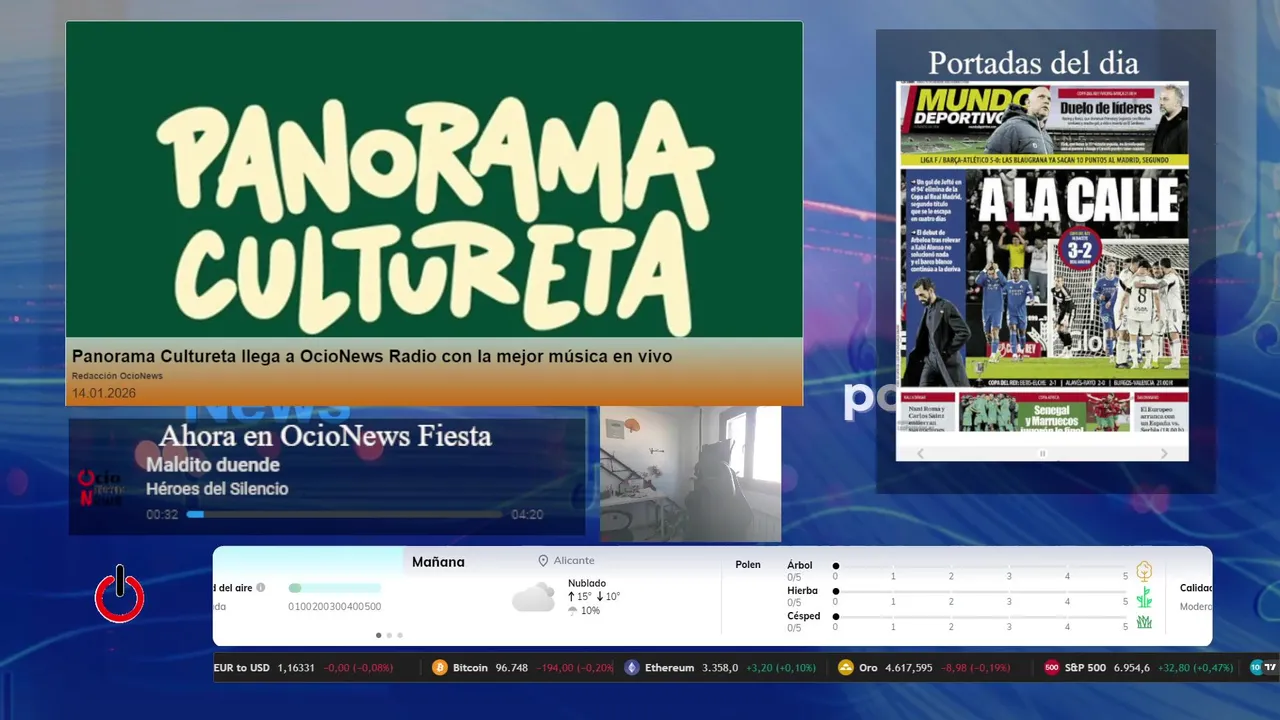Screen dimensions: 1280x720
Task: Click the red power button icon
Action: [120, 595]
